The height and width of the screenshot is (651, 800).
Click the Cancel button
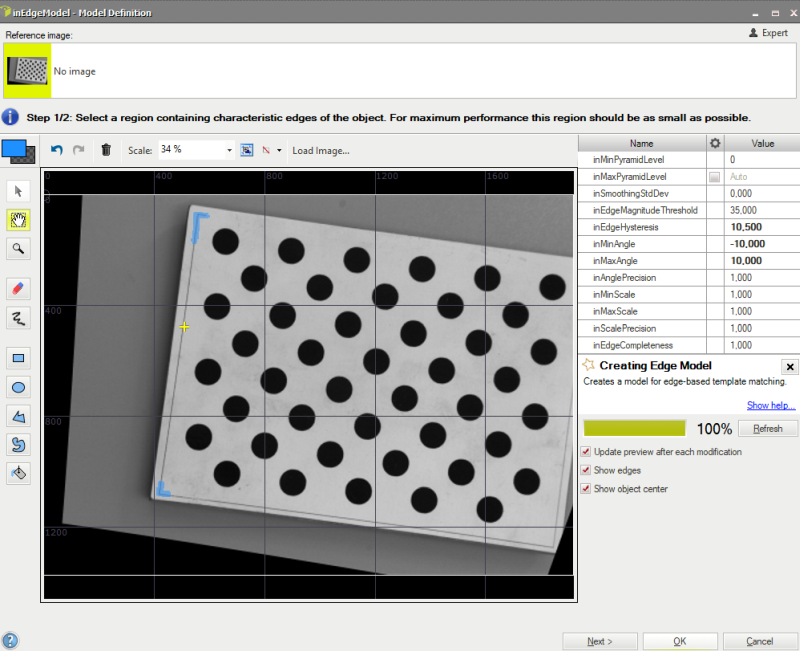pyautogui.click(x=760, y=641)
